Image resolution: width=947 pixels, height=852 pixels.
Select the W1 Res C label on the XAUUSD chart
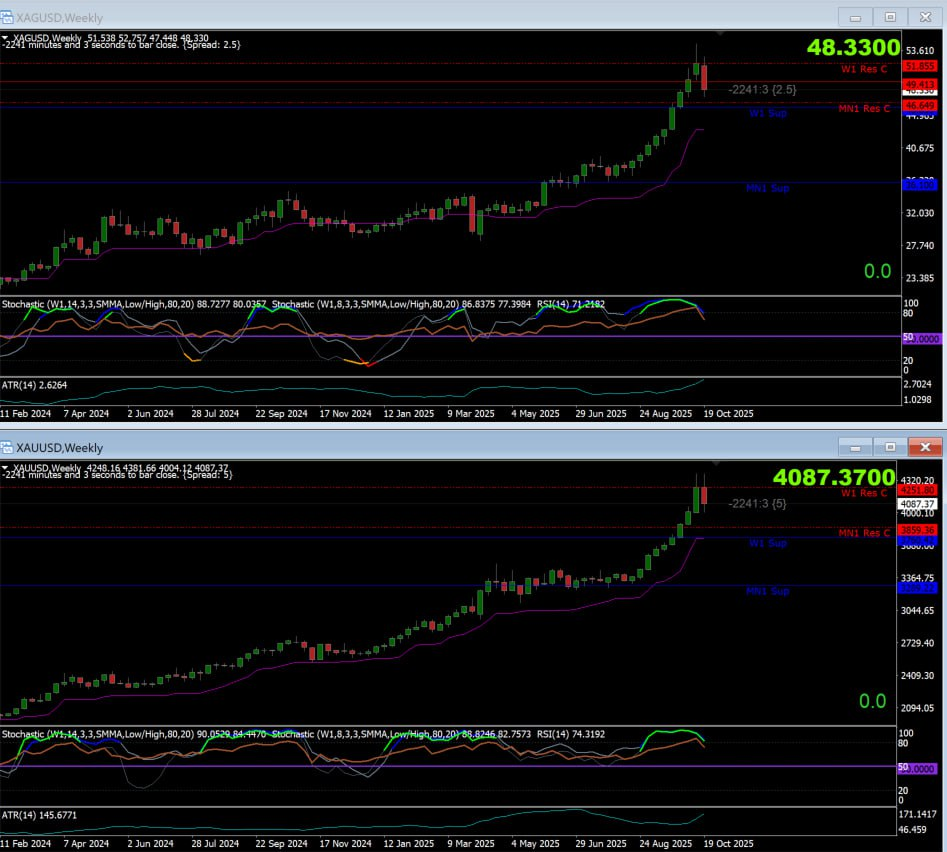(864, 493)
